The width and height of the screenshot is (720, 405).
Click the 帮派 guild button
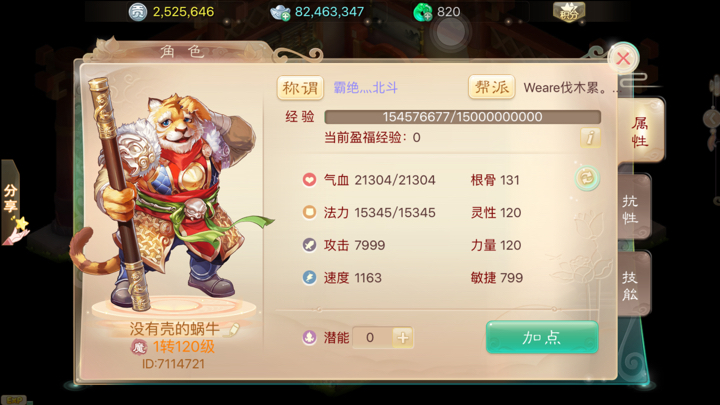(x=491, y=87)
